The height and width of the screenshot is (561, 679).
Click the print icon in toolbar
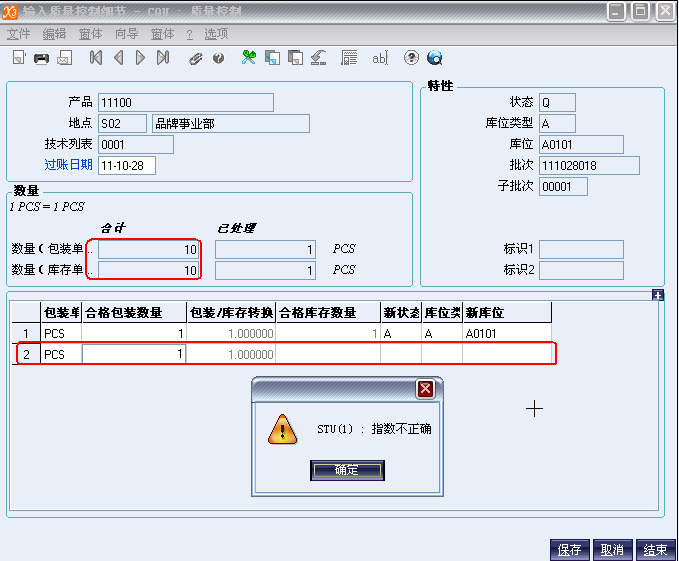(41, 58)
